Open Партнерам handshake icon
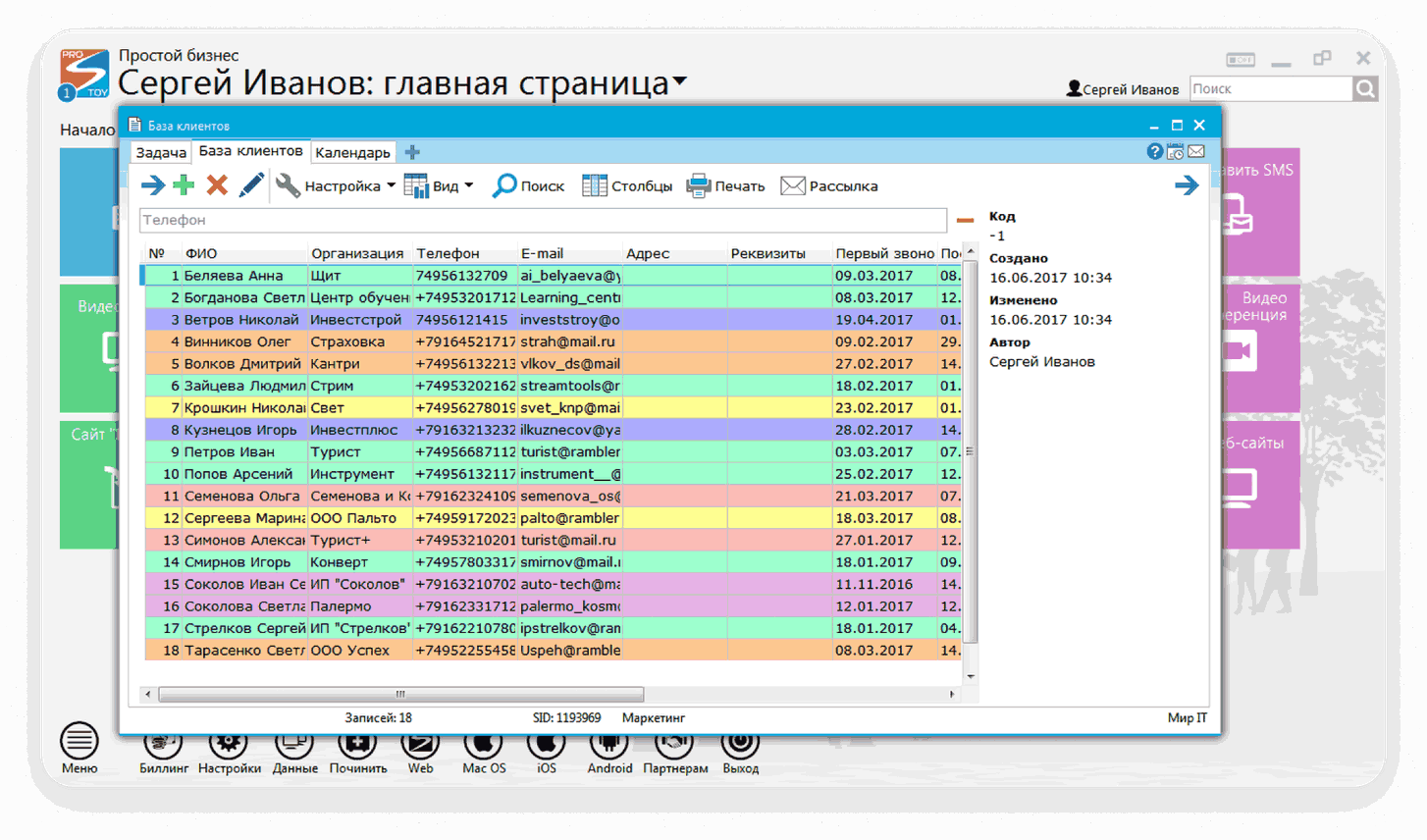Viewport: 1427px width, 840px height. pos(675,754)
